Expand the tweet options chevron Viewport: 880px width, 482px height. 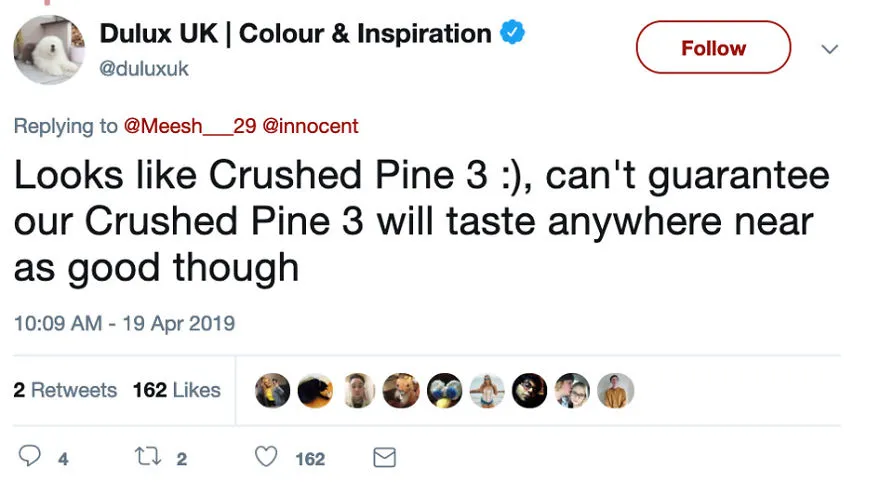829,49
